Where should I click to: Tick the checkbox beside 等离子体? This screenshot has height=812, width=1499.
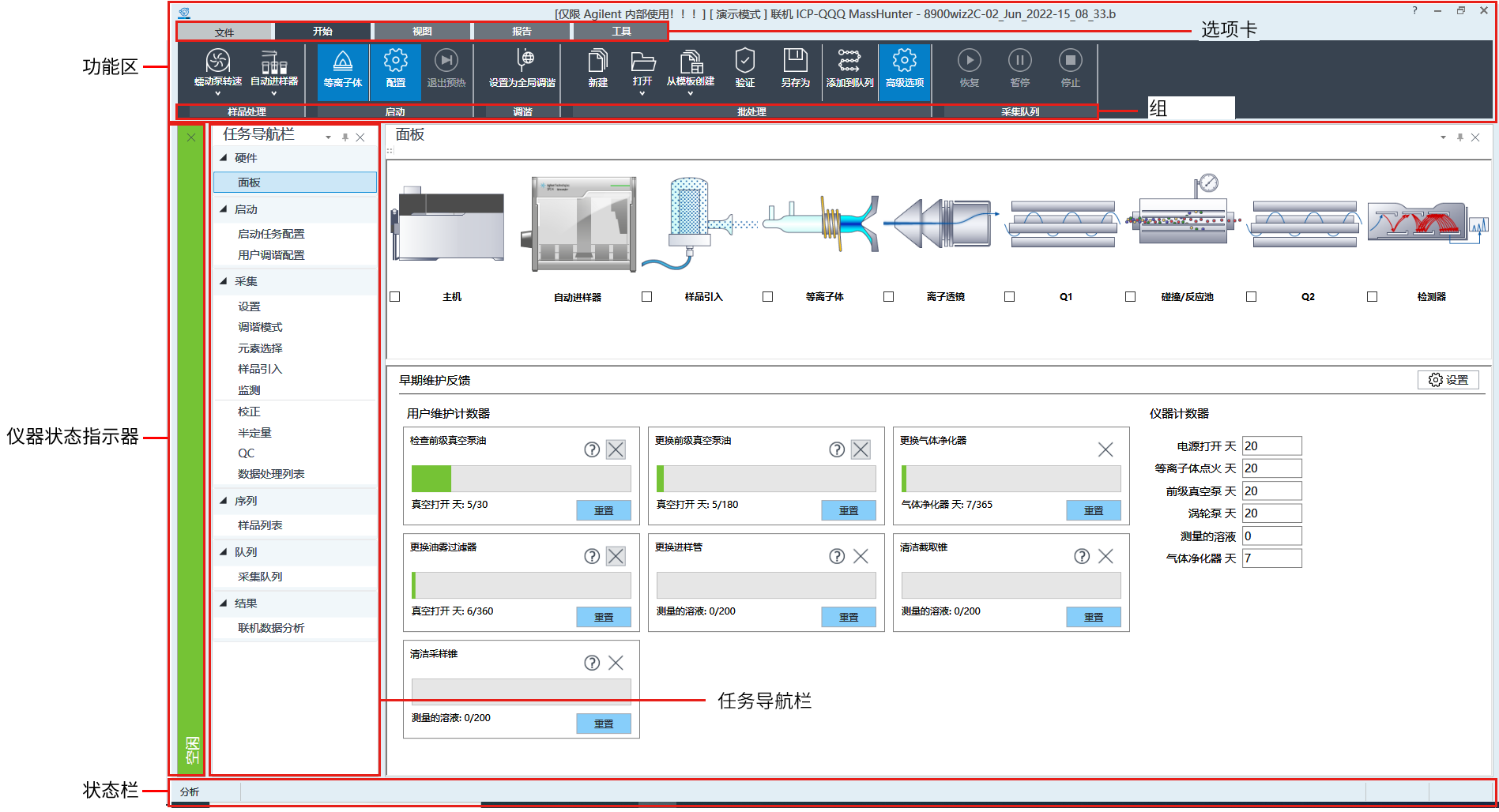pyautogui.click(x=768, y=297)
